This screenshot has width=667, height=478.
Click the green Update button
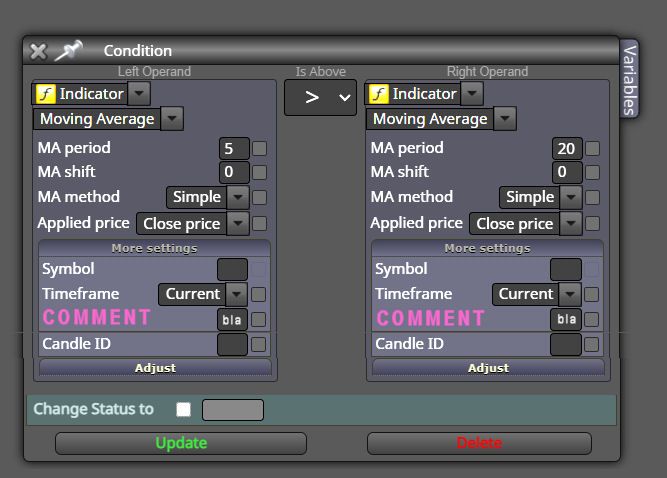coord(181,443)
